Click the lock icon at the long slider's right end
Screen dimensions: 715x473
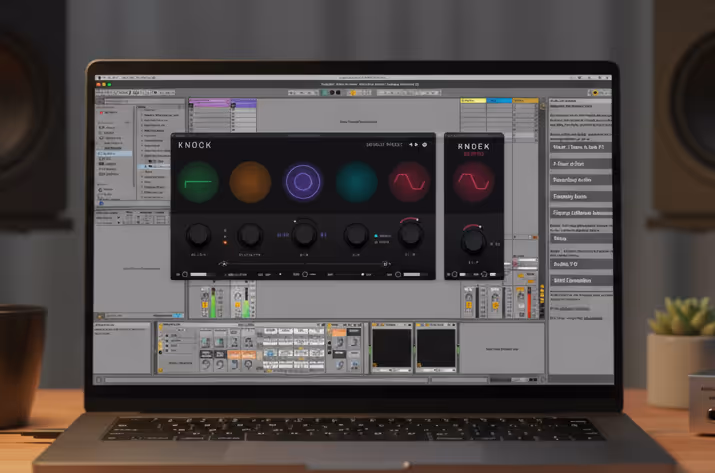pos(385,264)
